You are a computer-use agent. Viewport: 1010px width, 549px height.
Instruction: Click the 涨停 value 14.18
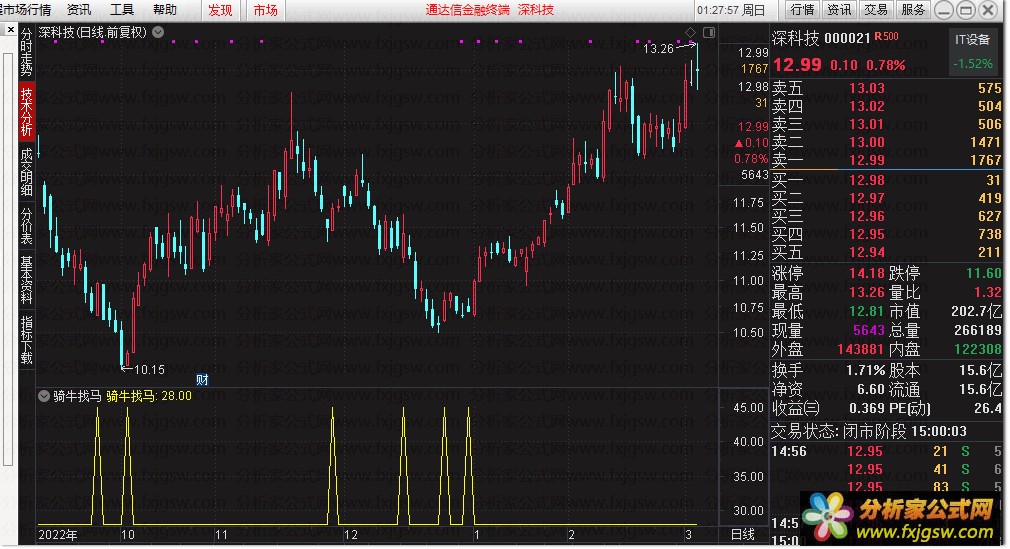pos(866,273)
